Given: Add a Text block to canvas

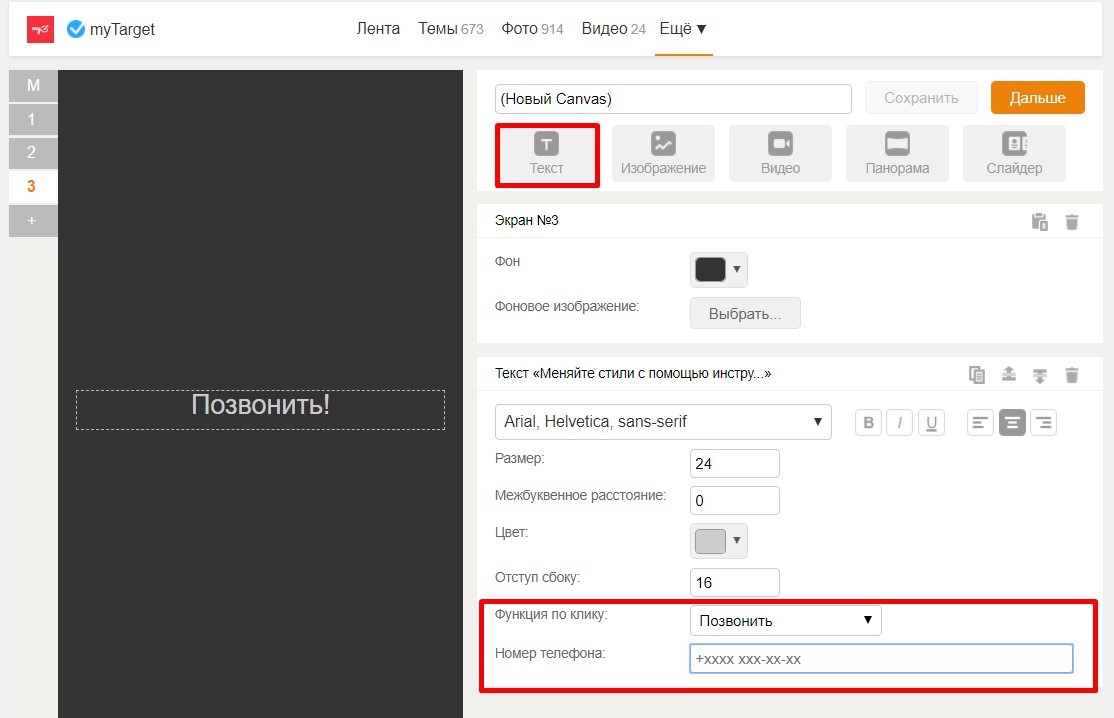Looking at the screenshot, I should (x=546, y=154).
